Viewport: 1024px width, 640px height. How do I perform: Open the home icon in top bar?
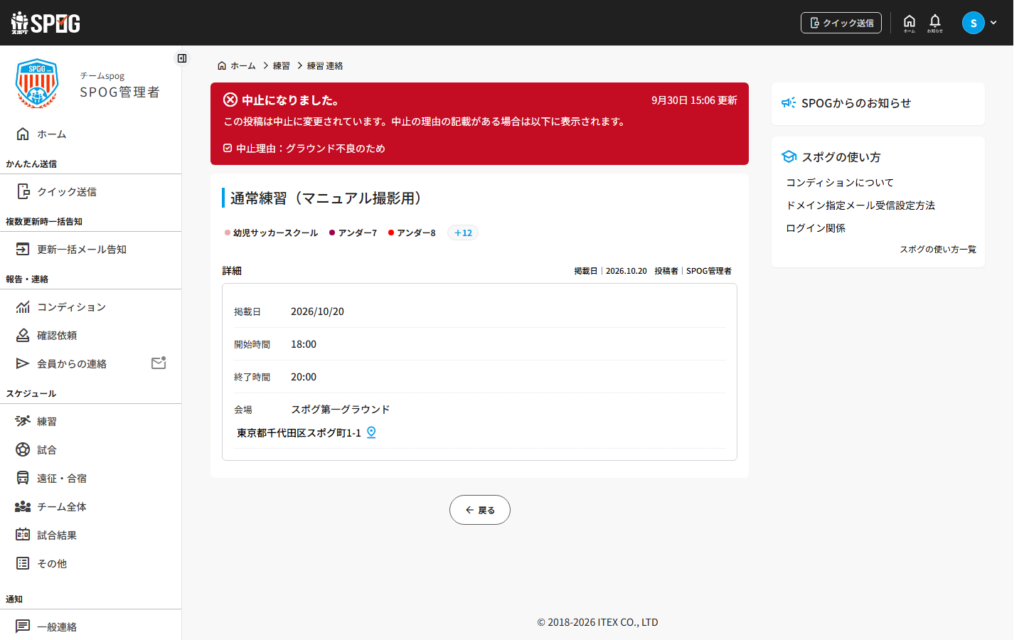click(x=909, y=23)
